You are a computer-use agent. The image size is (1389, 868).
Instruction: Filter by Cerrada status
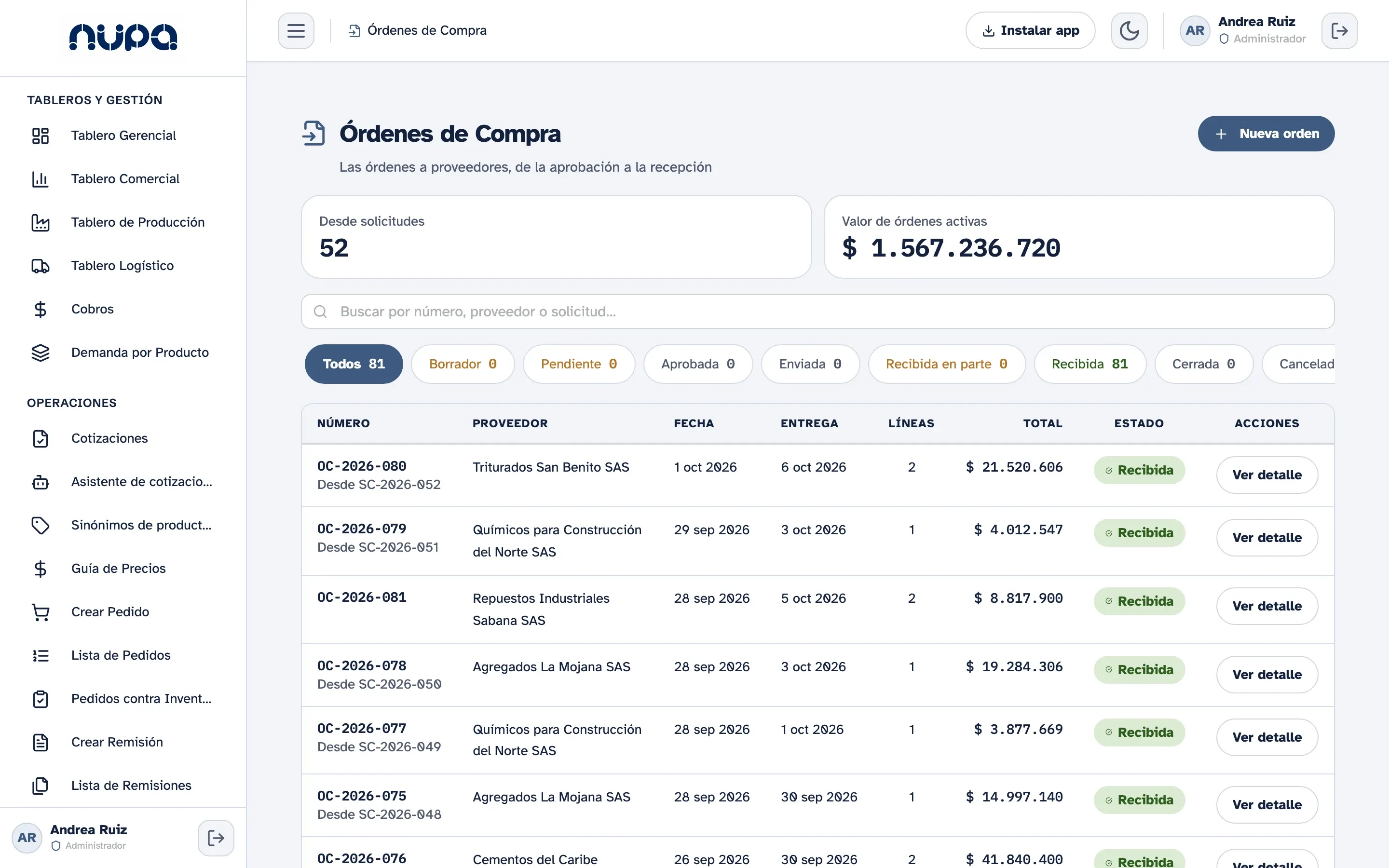pyautogui.click(x=1204, y=364)
